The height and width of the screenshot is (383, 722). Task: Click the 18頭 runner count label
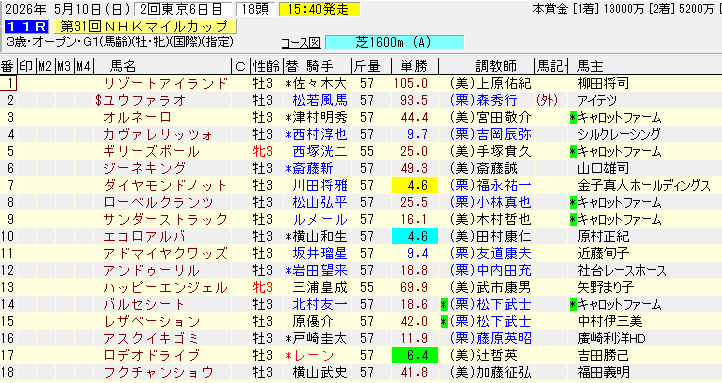[255, 9]
